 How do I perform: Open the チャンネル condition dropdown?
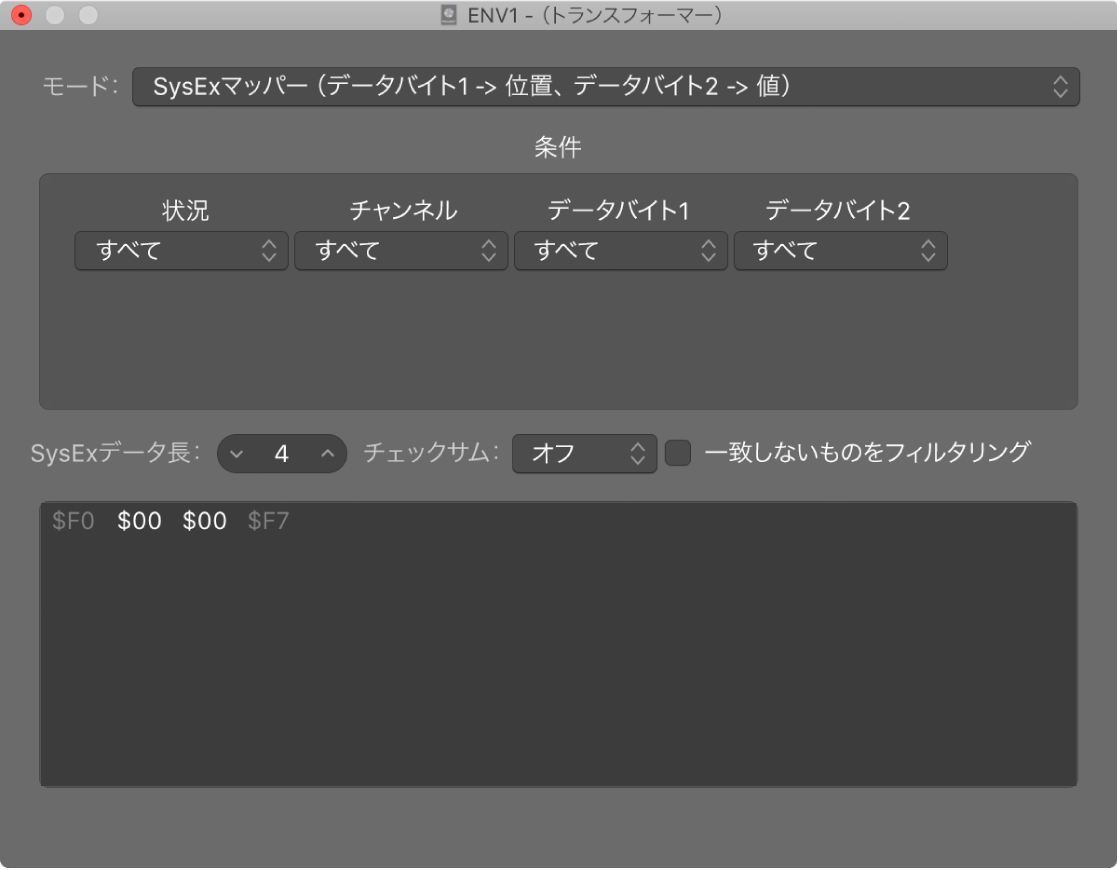point(401,251)
